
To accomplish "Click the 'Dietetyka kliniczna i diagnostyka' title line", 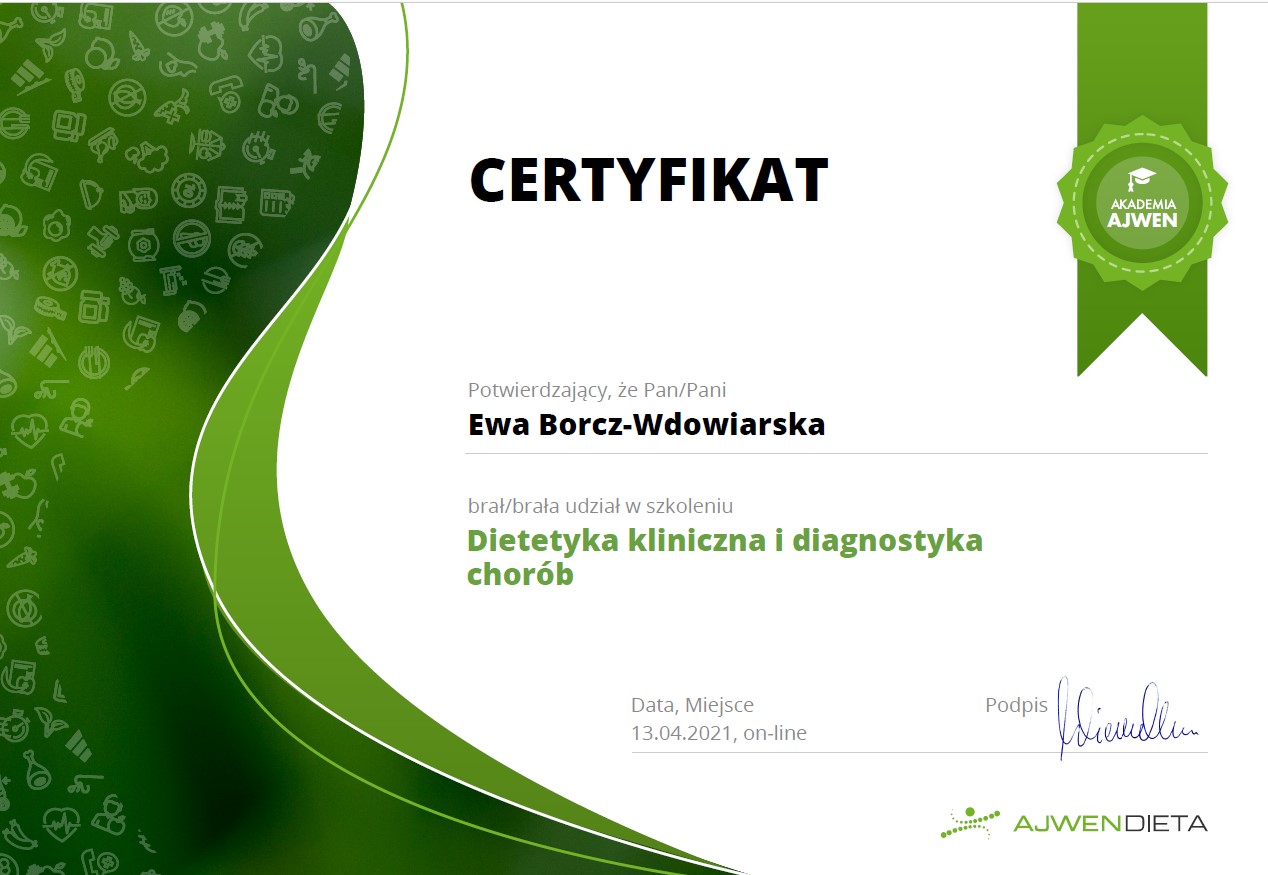I will tap(725, 541).
